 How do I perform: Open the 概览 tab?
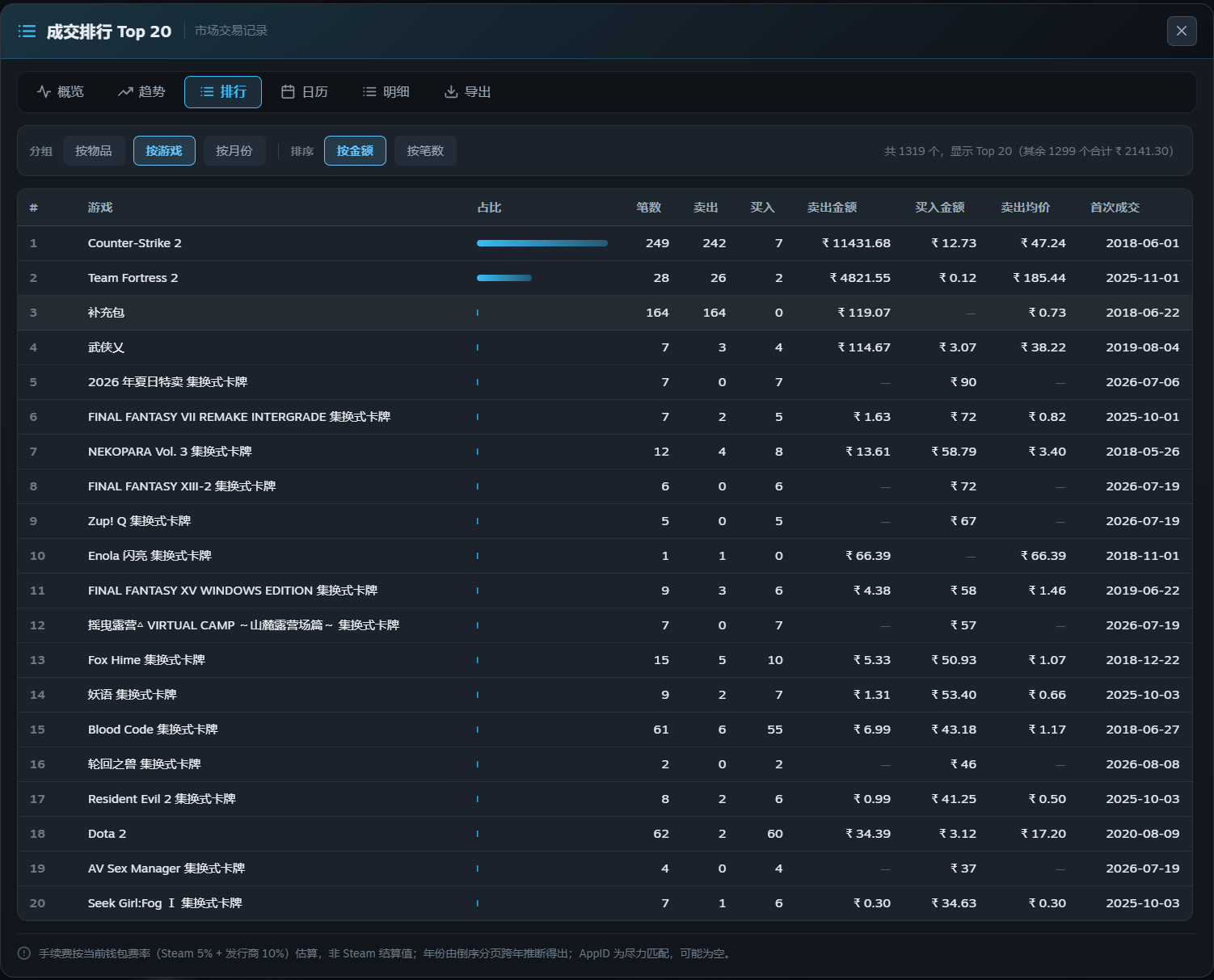(x=61, y=92)
